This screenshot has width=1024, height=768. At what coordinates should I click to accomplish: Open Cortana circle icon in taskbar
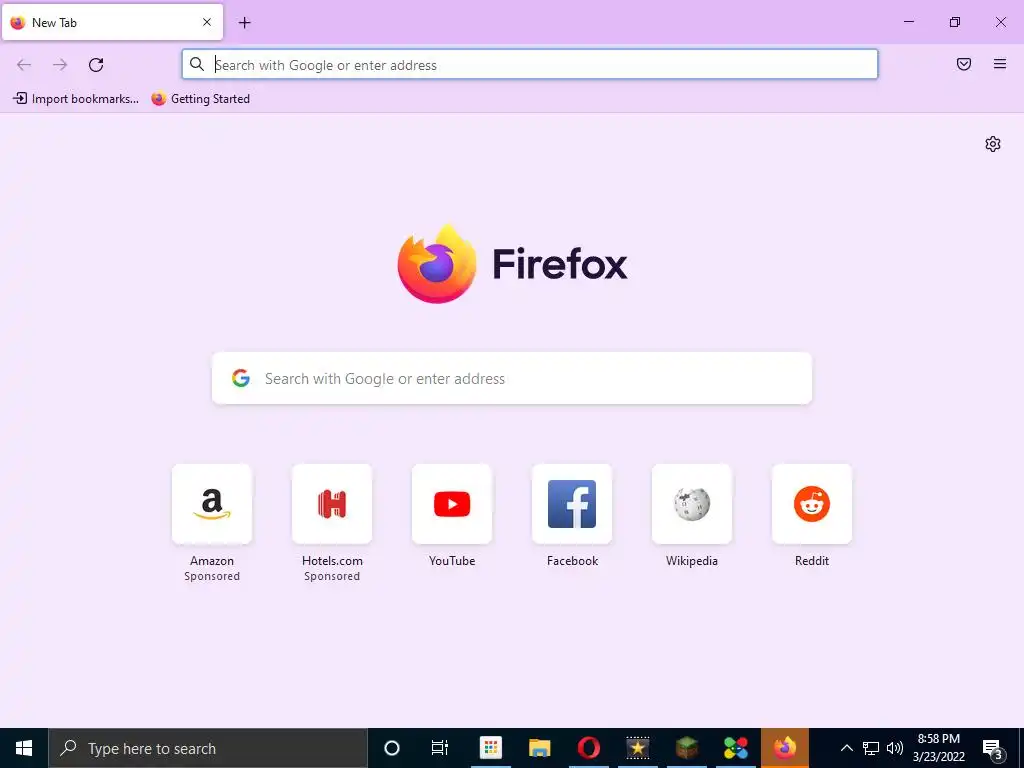tap(392, 748)
